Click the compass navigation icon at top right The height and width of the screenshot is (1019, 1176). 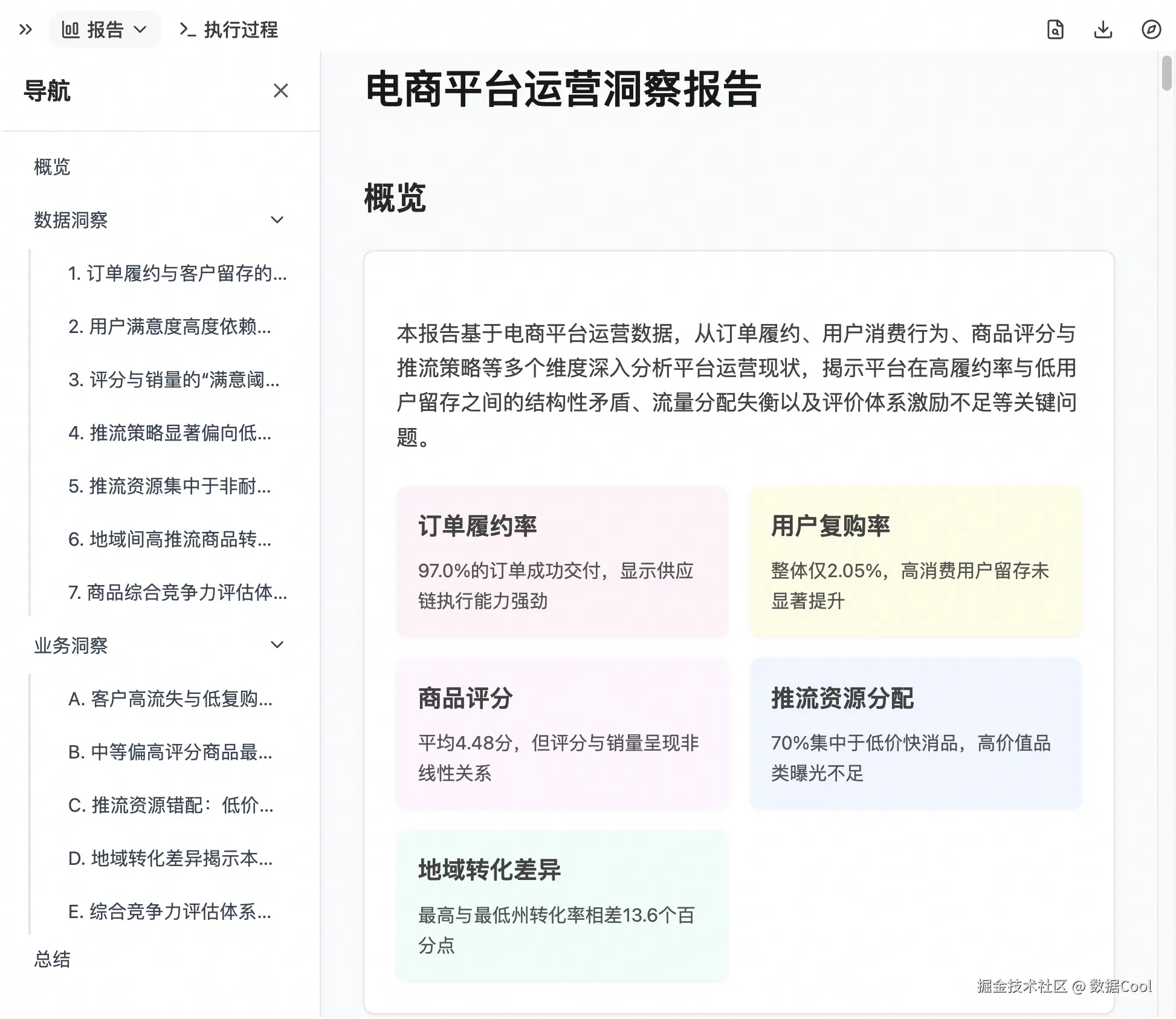click(x=1151, y=29)
